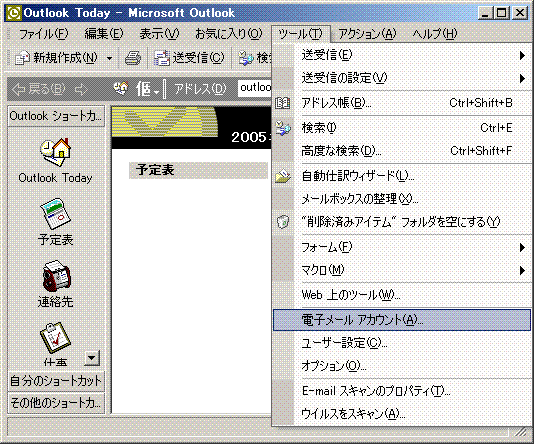Choose オプション(O)... entry

pyautogui.click(x=402, y=366)
